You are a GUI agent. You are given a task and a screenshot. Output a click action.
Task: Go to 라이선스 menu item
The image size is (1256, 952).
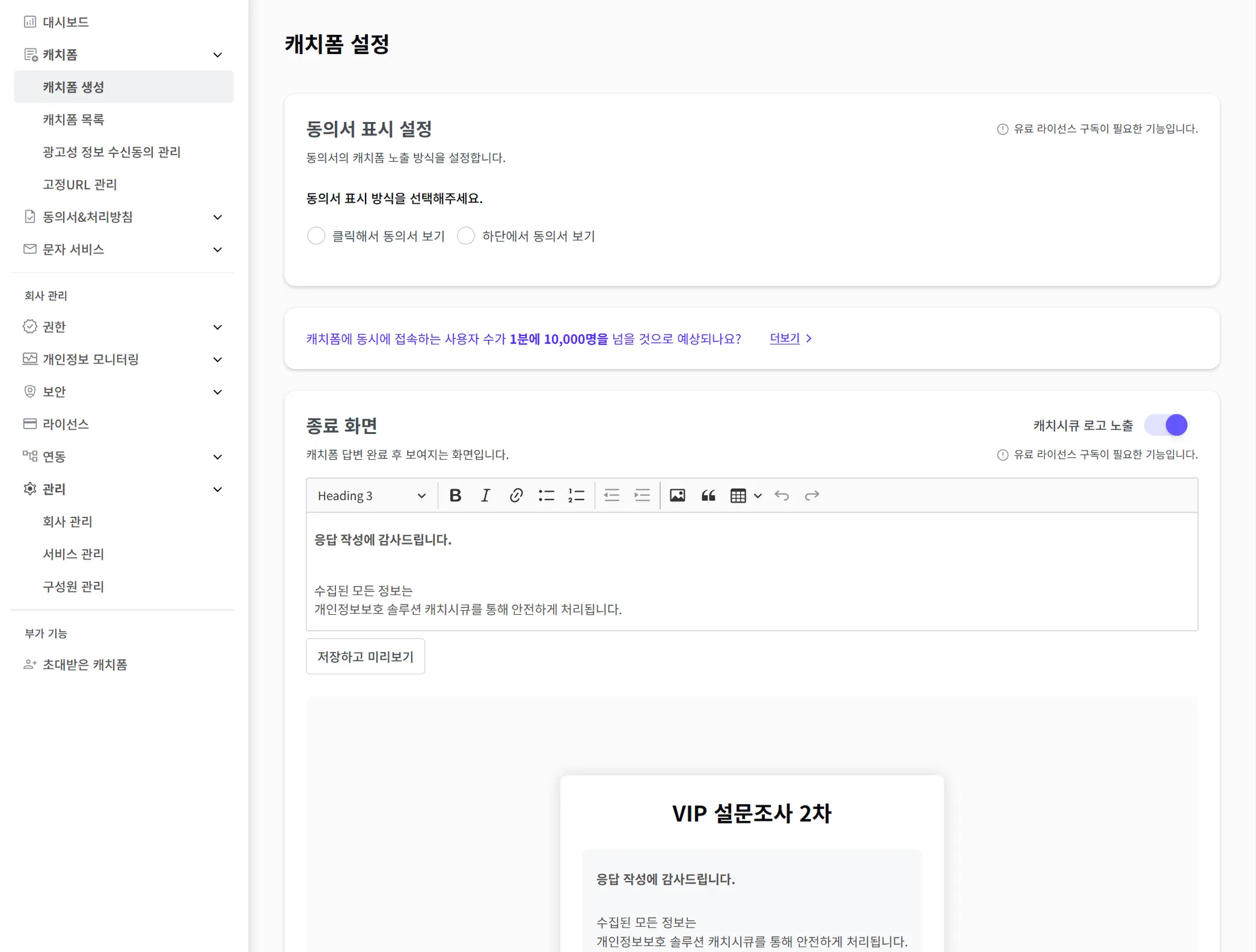[x=66, y=424]
